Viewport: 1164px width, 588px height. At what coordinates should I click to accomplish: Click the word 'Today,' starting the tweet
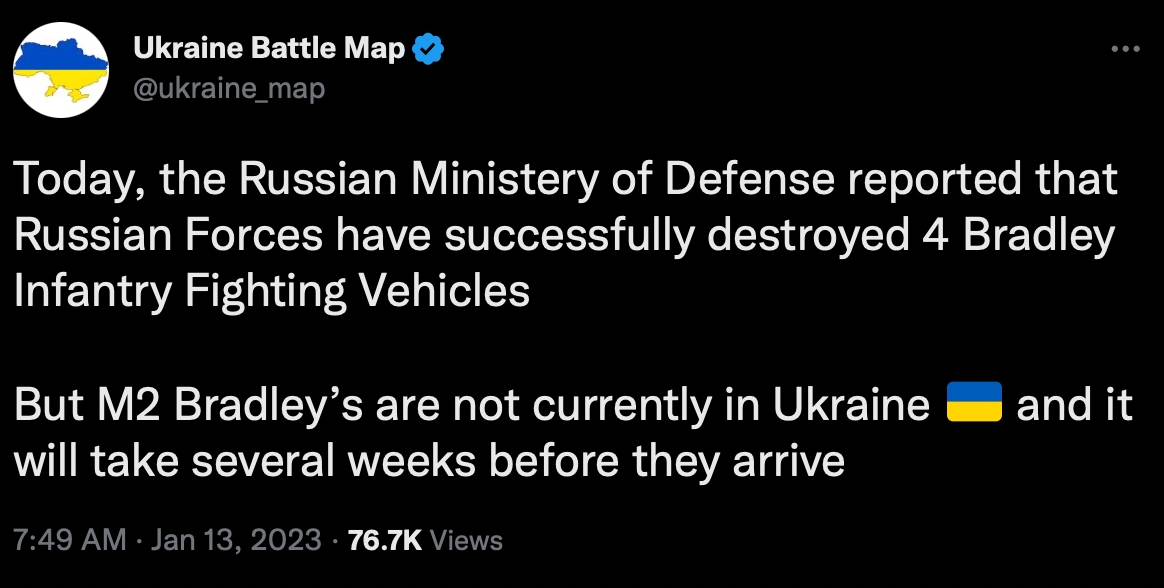coord(73,181)
